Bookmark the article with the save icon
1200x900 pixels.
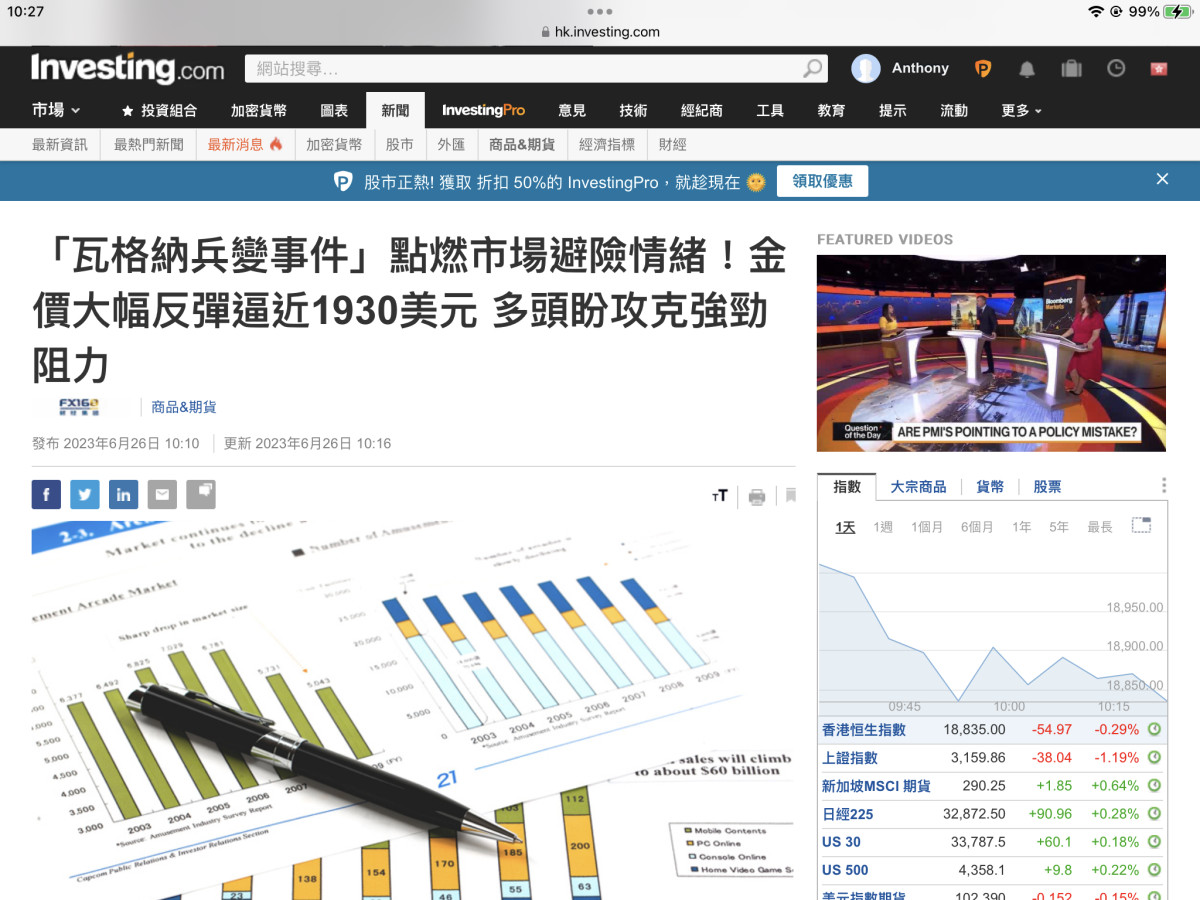coord(791,495)
